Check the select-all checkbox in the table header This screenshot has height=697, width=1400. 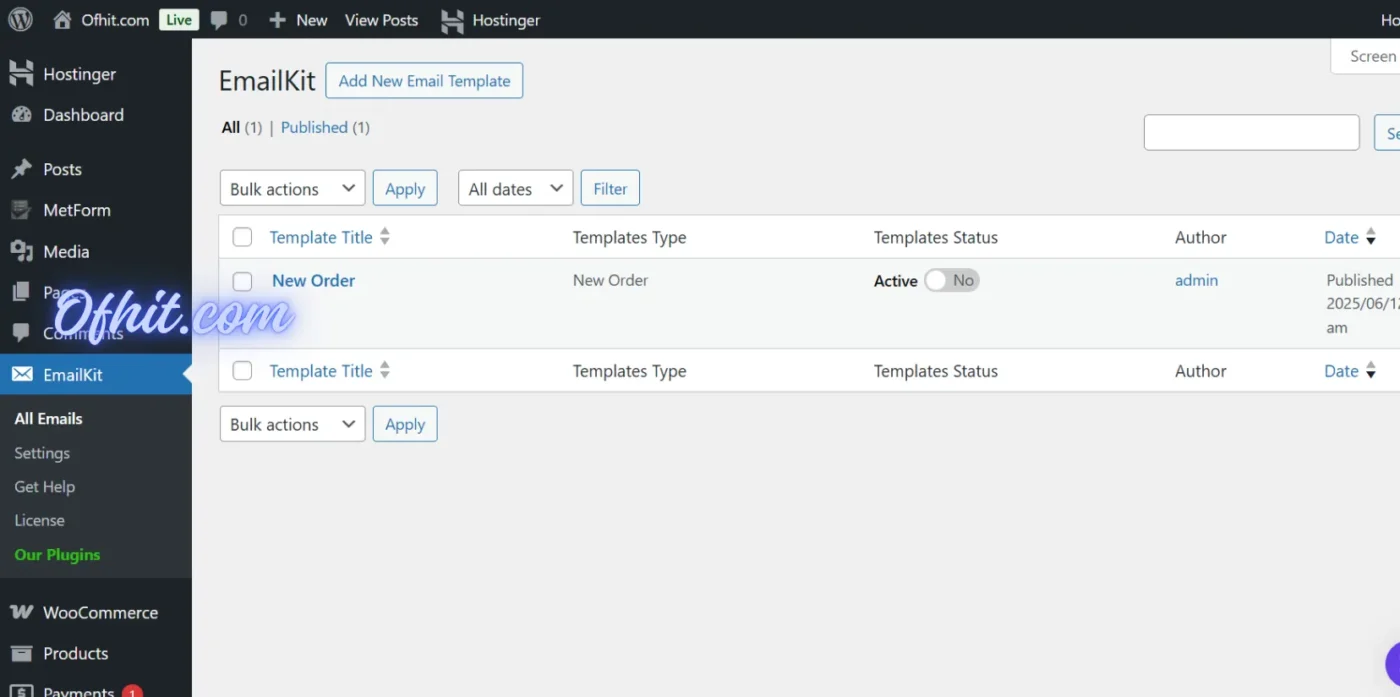pos(242,236)
